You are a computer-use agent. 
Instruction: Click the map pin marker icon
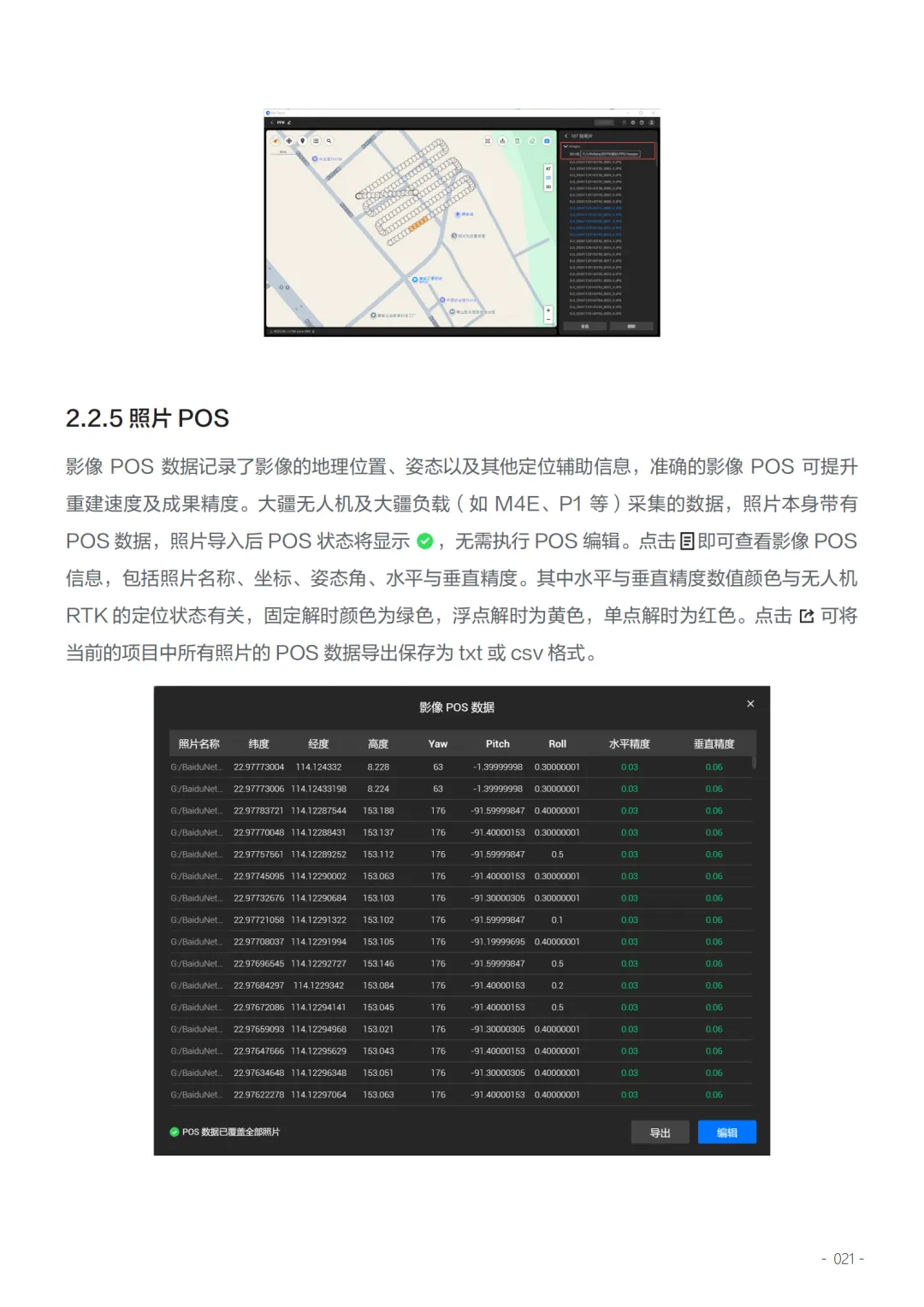pyautogui.click(x=303, y=141)
